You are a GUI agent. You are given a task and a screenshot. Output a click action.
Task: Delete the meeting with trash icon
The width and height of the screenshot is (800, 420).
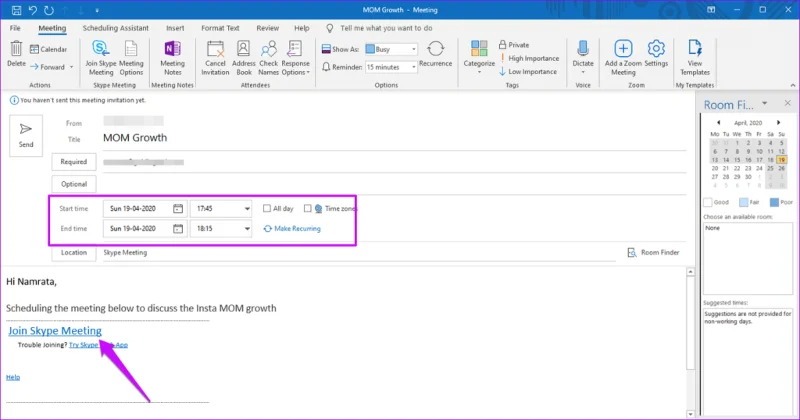pos(16,54)
